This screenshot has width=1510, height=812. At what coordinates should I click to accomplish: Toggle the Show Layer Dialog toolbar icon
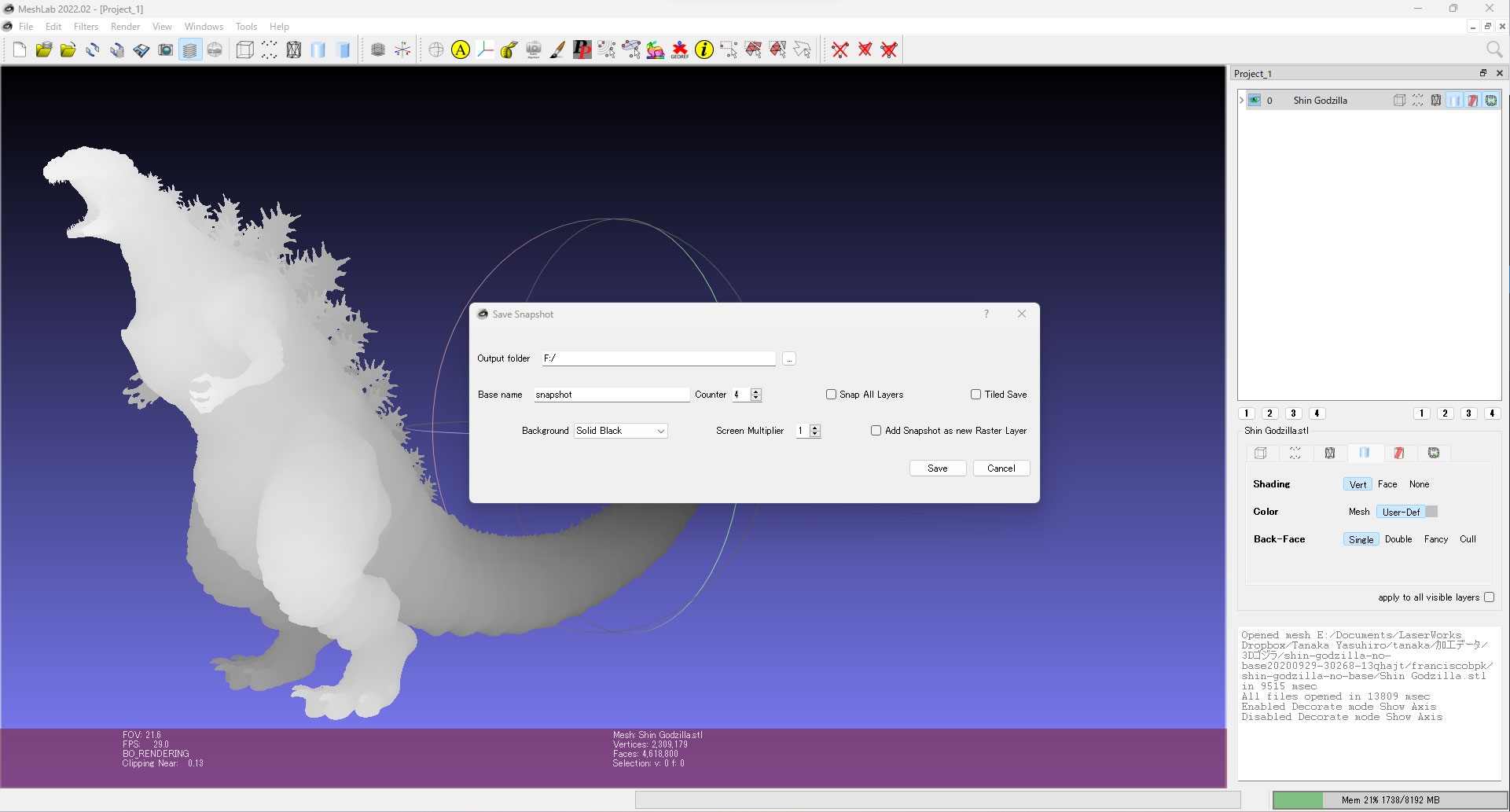(x=190, y=50)
